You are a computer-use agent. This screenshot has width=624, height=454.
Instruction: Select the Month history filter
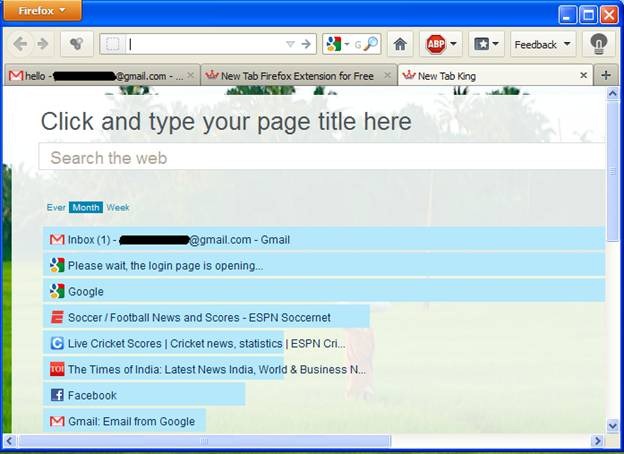pyautogui.click(x=86, y=207)
